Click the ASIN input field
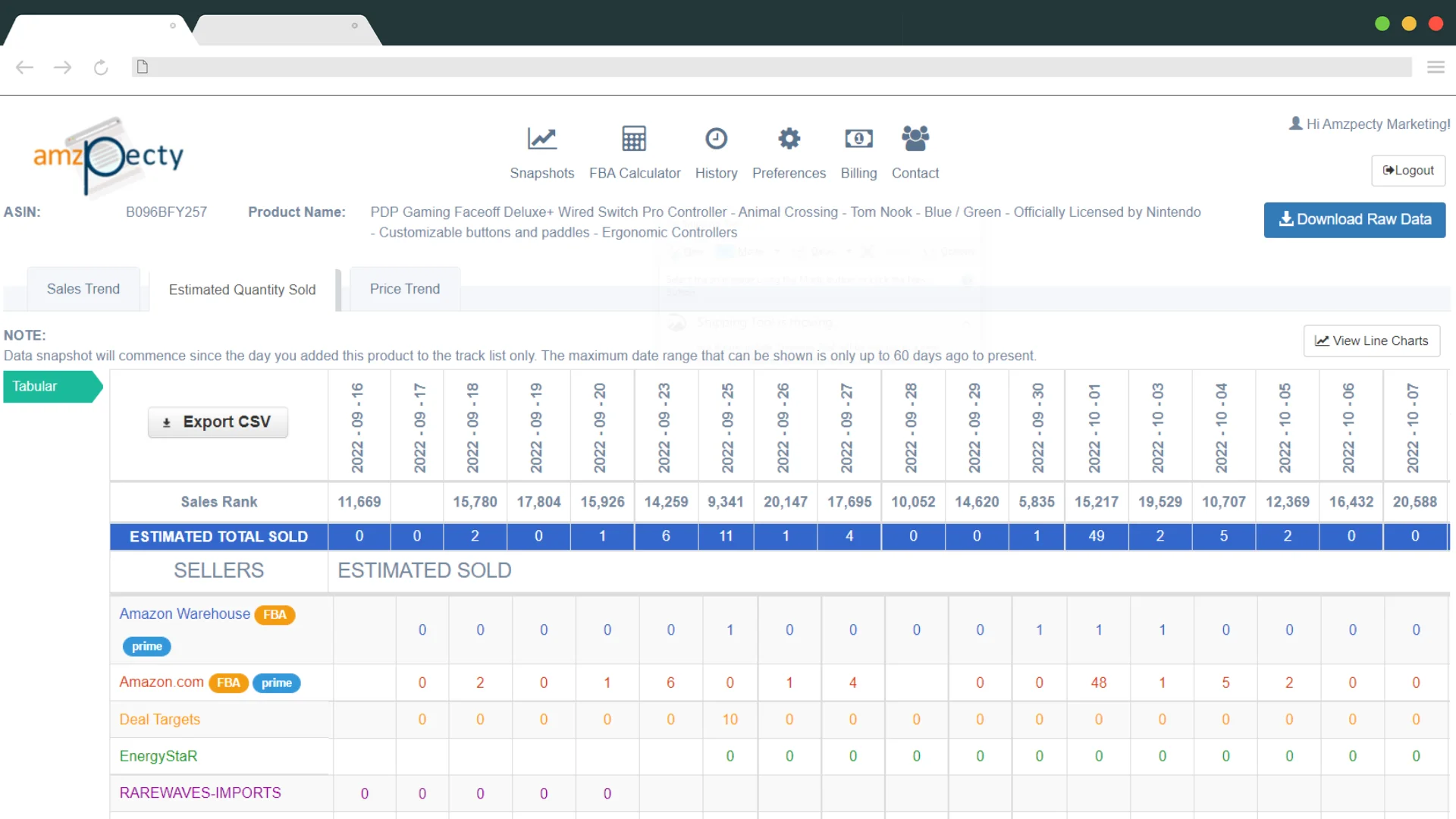1456x819 pixels. tap(167, 211)
